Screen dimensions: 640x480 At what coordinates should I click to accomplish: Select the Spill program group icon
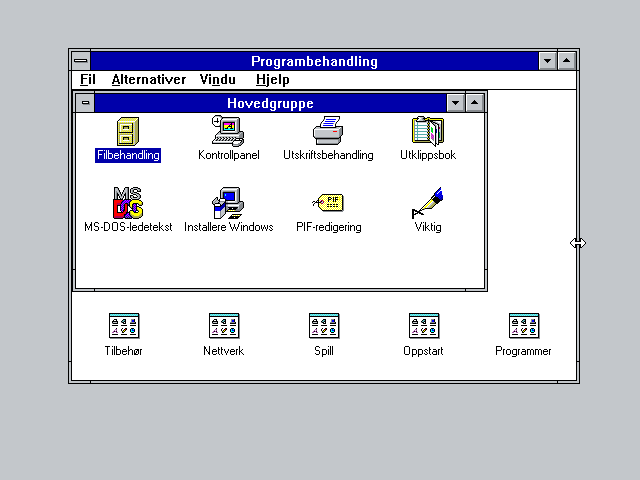click(324, 327)
